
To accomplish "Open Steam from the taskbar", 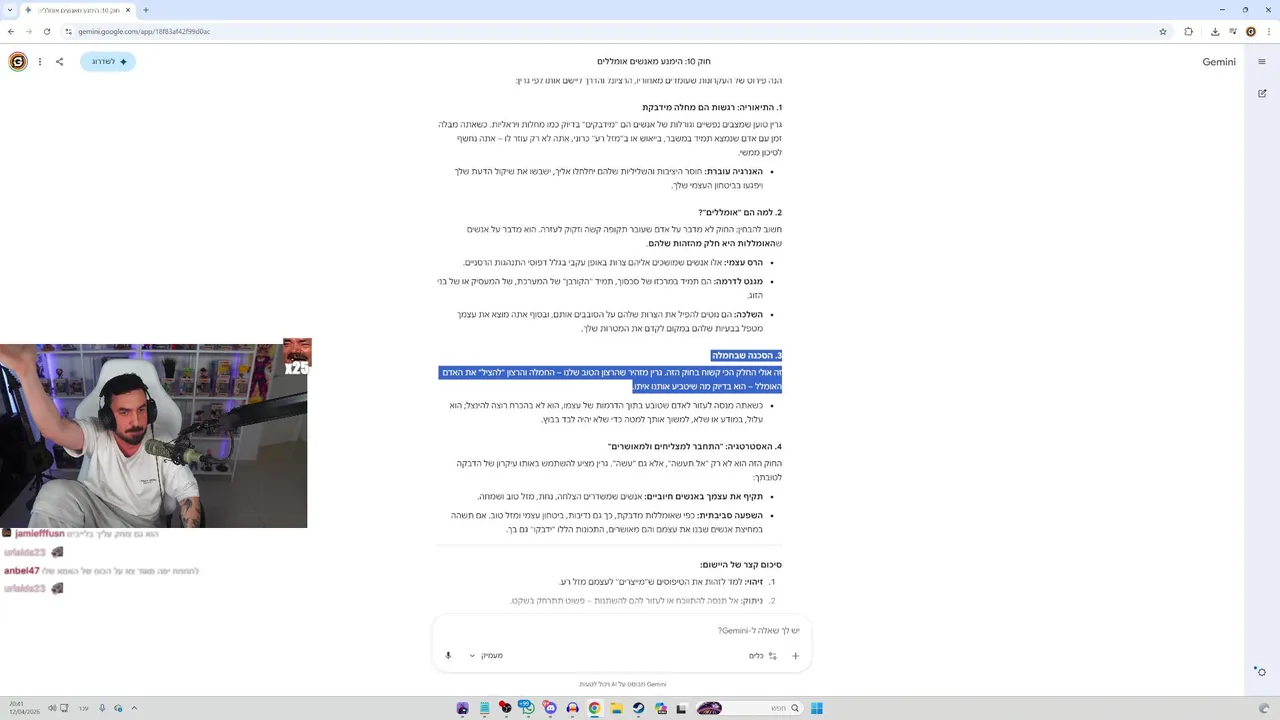I will click(x=639, y=708).
